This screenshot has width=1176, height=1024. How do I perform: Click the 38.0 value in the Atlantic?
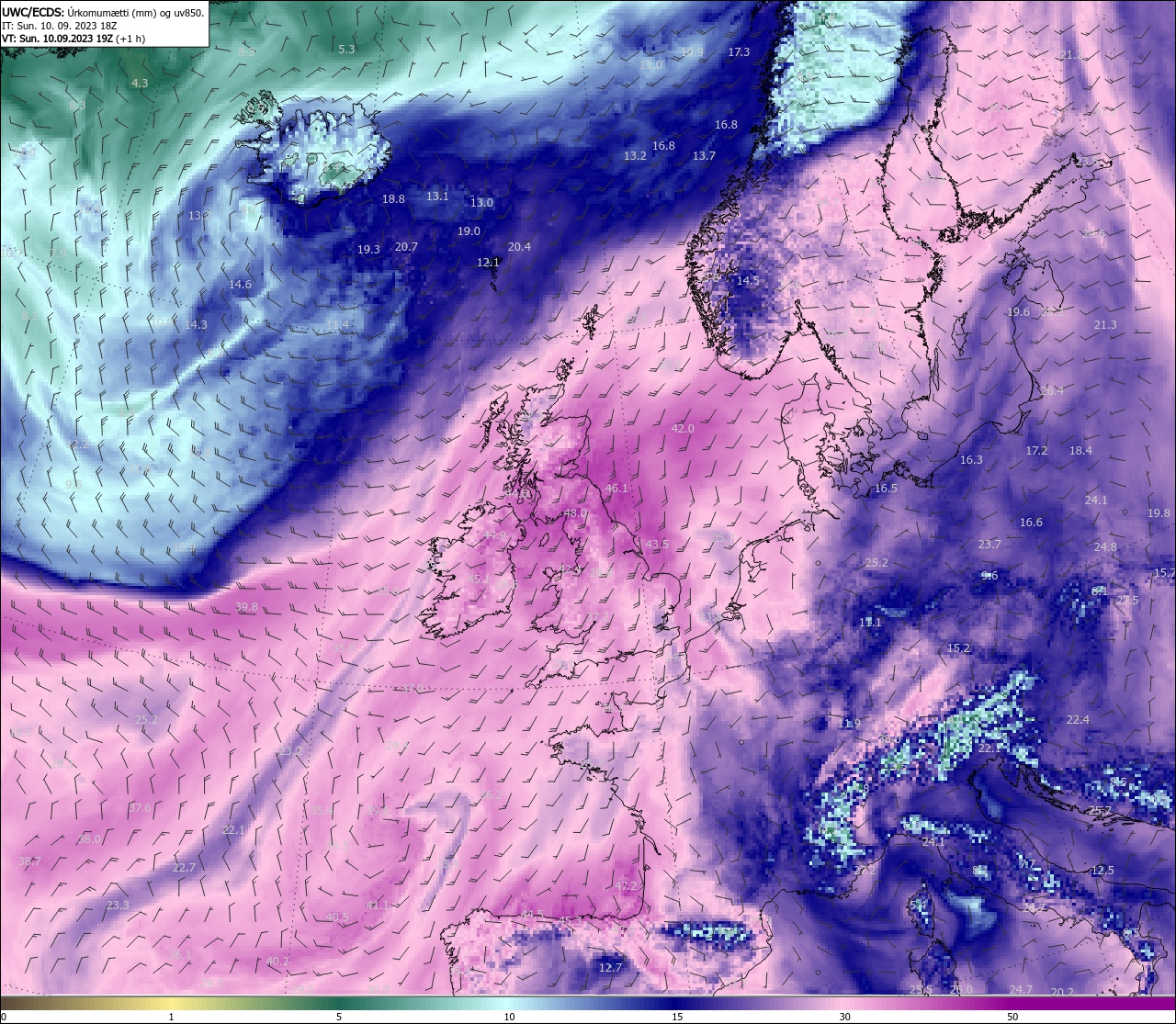pyautogui.click(x=89, y=839)
